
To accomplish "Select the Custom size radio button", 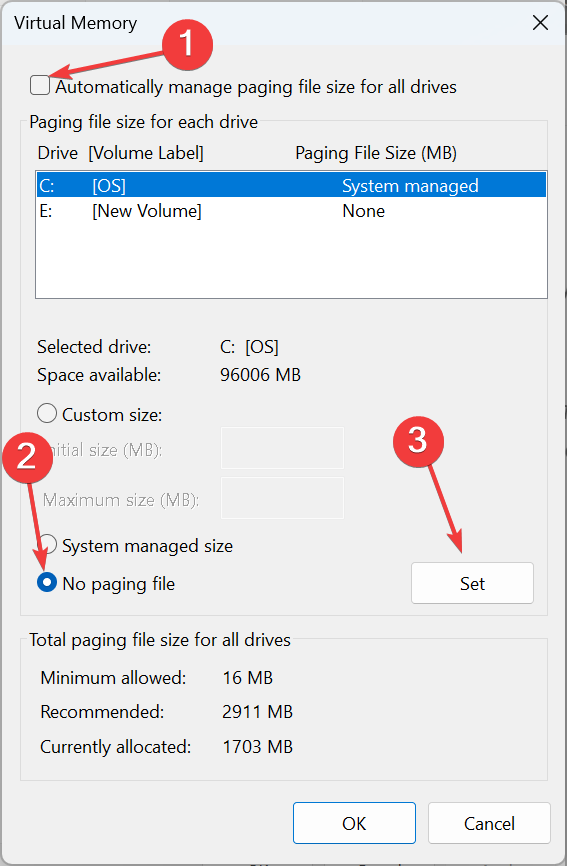I will [47, 413].
